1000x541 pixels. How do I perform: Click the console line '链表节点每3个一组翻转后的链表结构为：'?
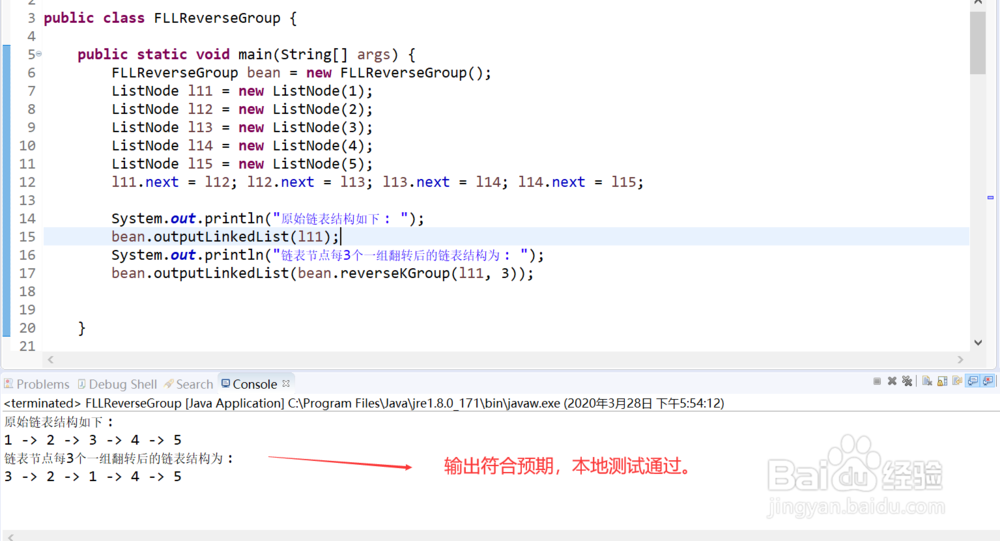pyautogui.click(x=119, y=458)
